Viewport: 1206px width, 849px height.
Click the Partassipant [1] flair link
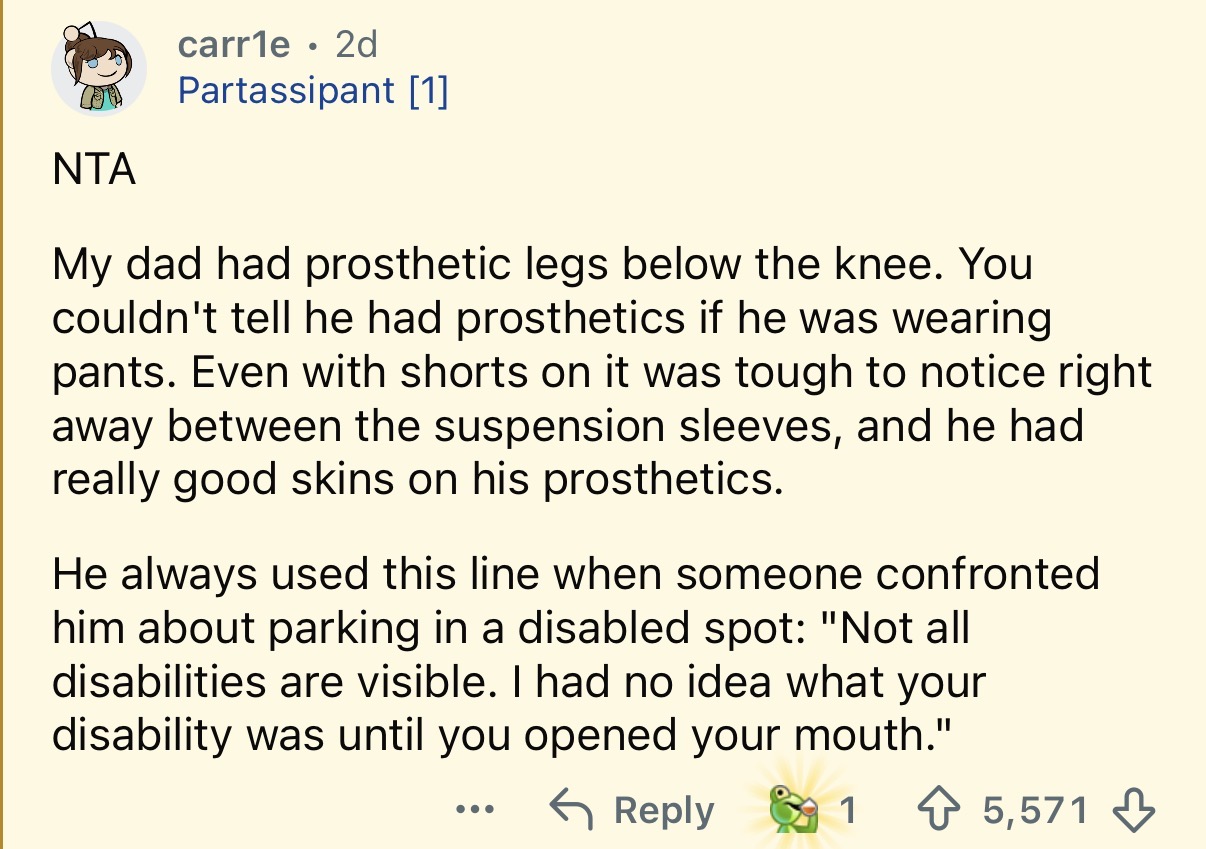pos(313,91)
